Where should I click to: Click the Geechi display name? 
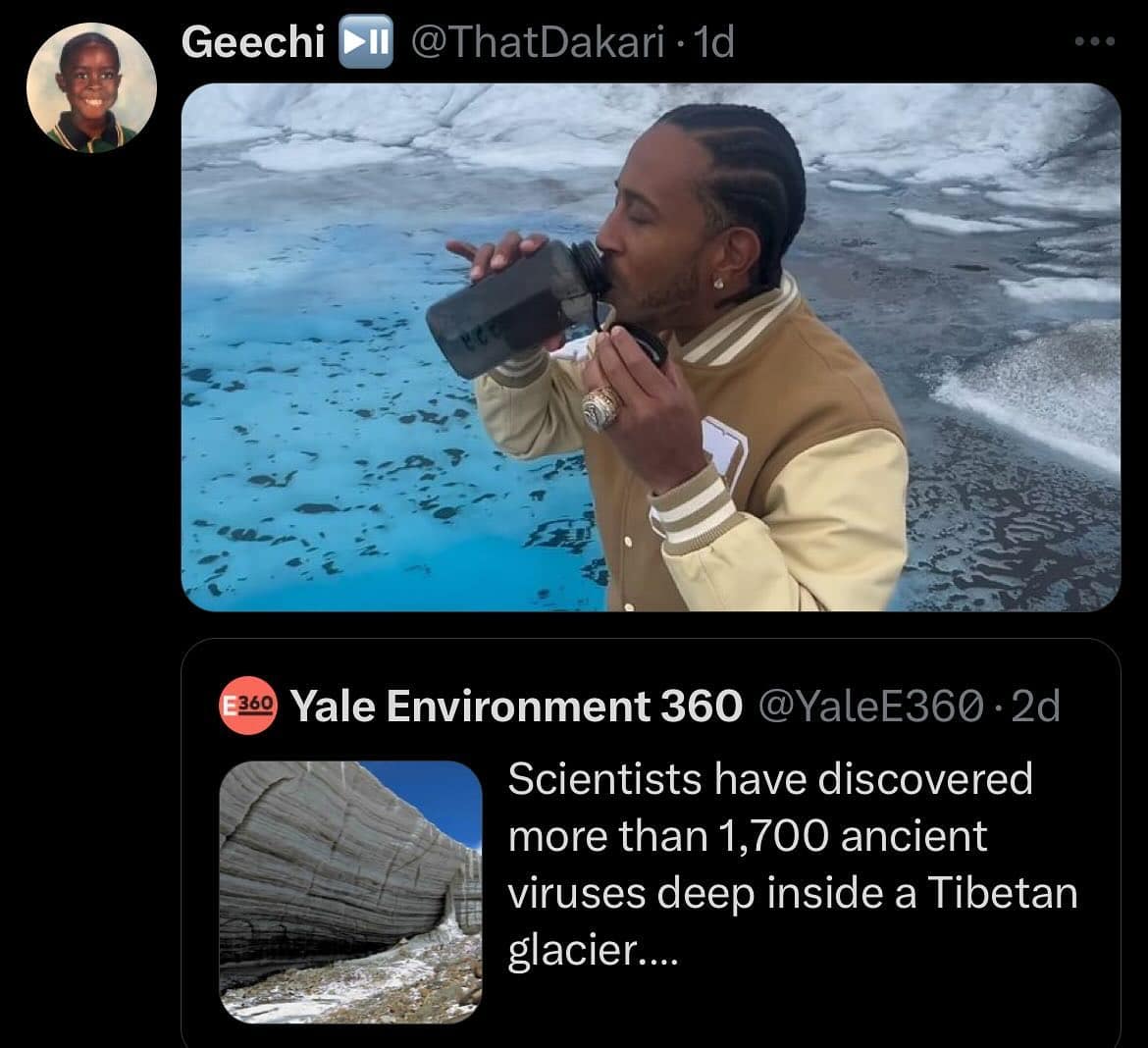(x=253, y=42)
